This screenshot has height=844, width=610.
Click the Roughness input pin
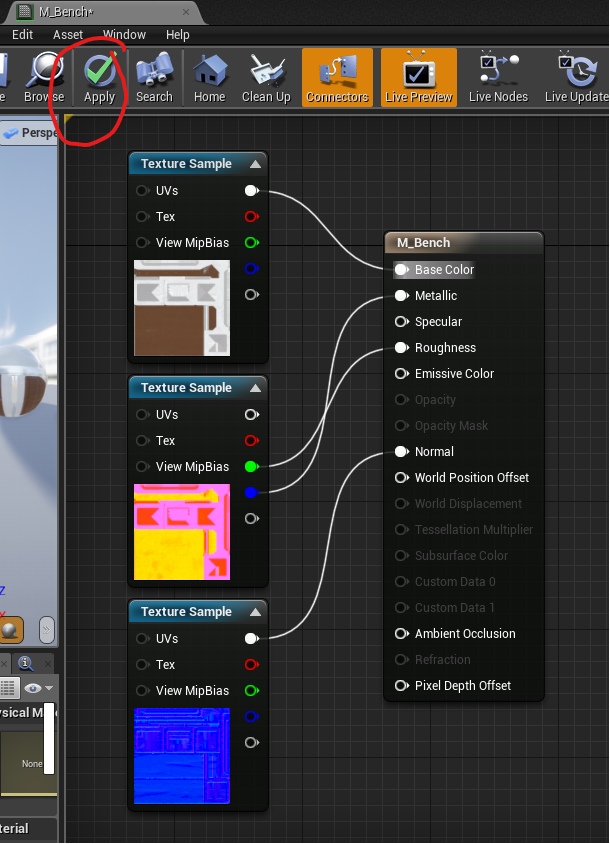click(401, 348)
